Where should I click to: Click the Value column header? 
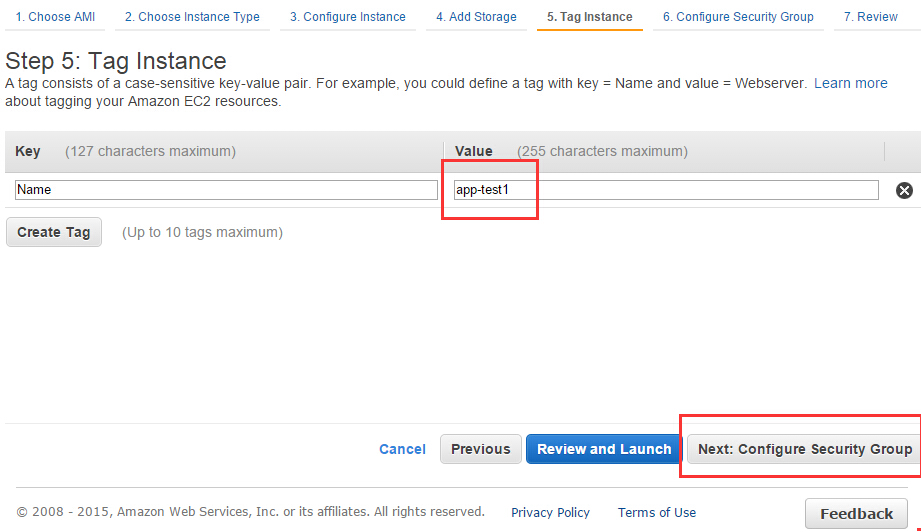coord(473,151)
